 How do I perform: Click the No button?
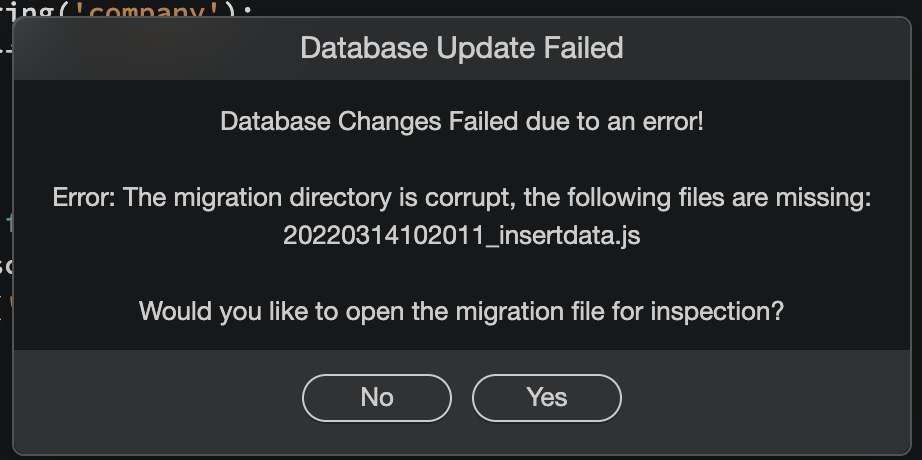click(x=376, y=397)
